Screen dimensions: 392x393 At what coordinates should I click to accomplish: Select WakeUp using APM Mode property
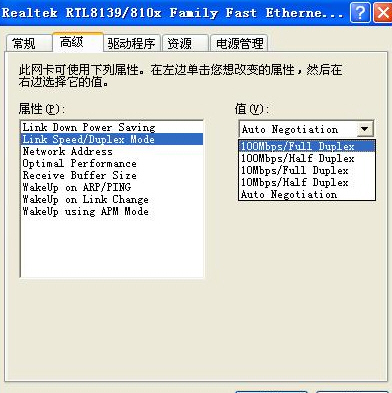tap(112, 211)
